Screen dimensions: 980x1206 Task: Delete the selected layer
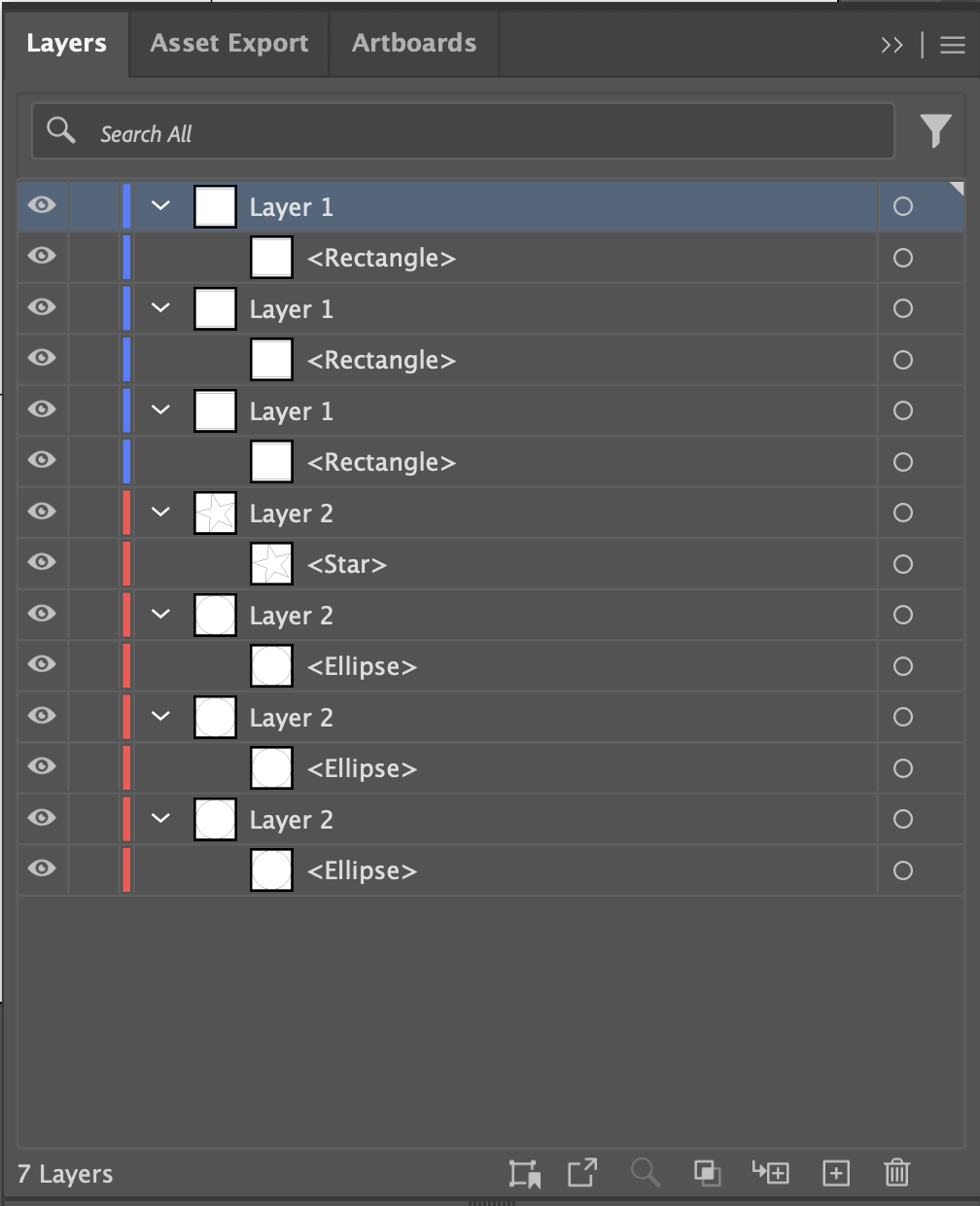click(895, 1173)
